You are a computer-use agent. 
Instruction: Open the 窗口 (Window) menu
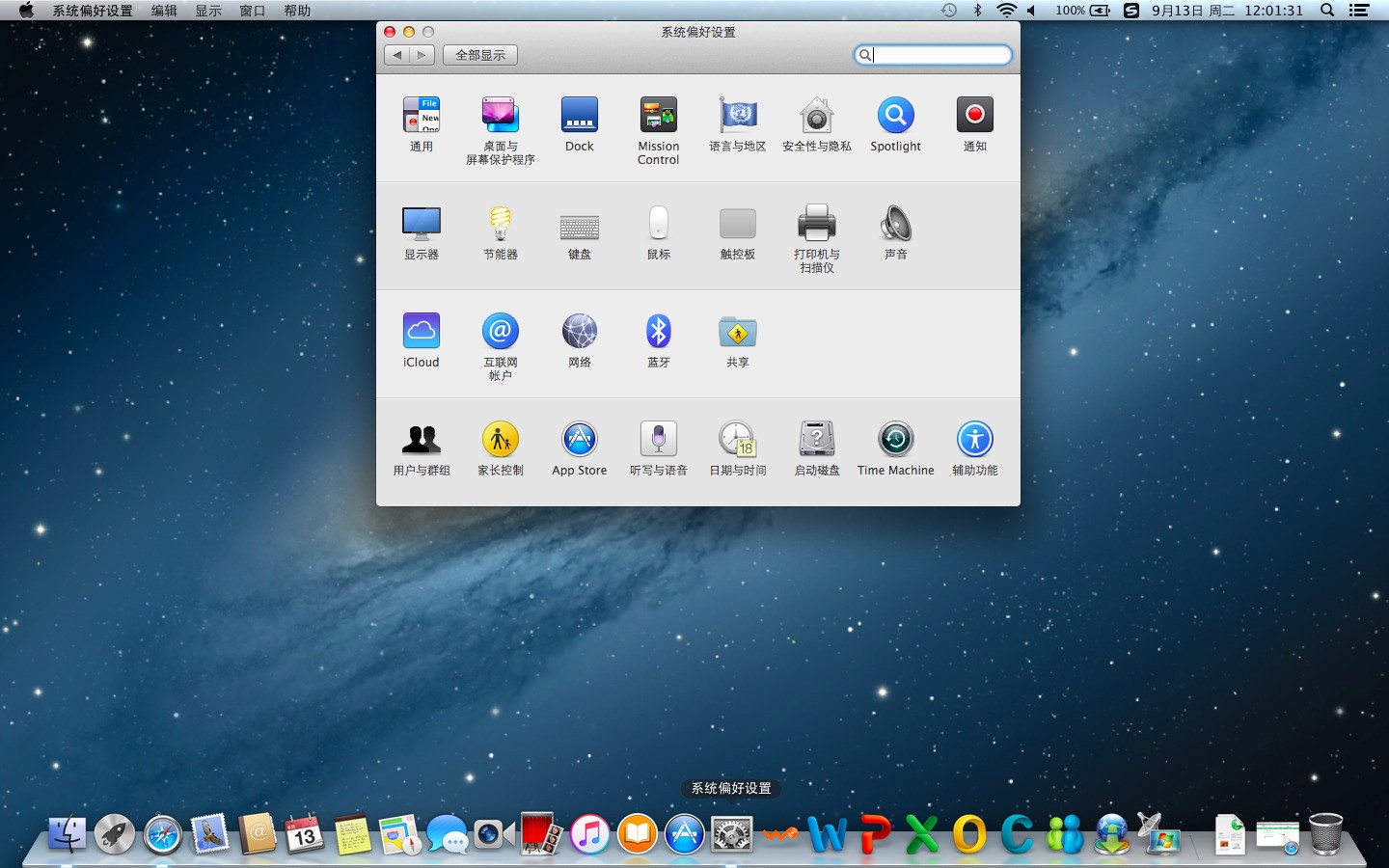point(253,11)
